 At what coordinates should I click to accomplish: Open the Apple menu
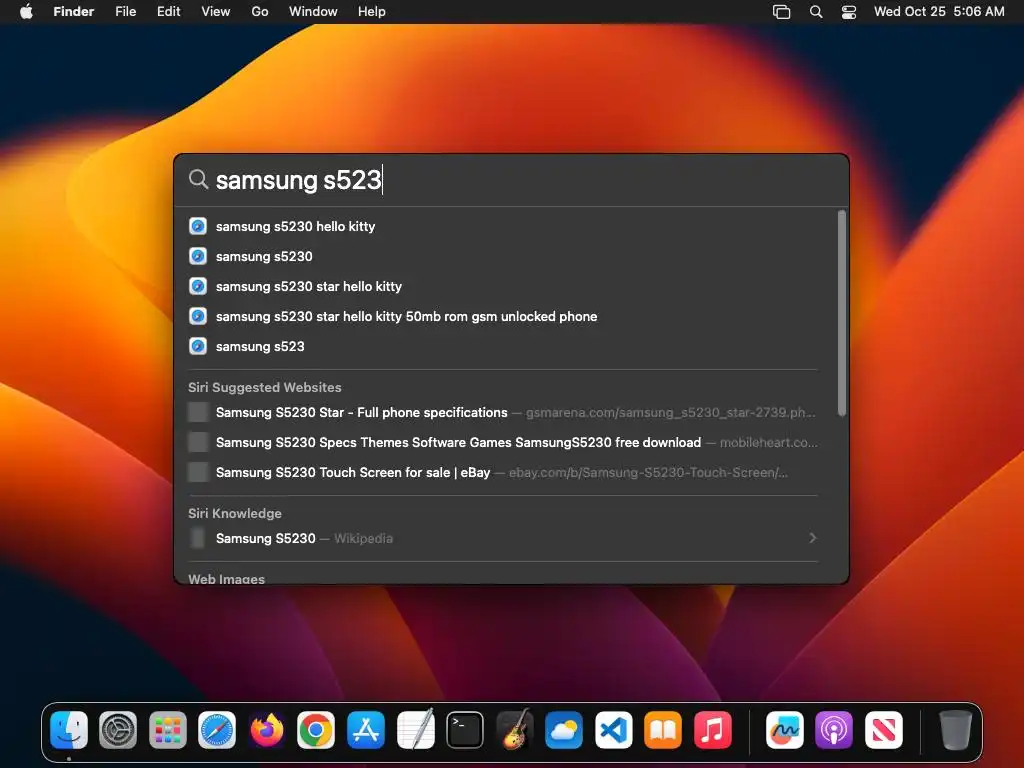point(26,12)
